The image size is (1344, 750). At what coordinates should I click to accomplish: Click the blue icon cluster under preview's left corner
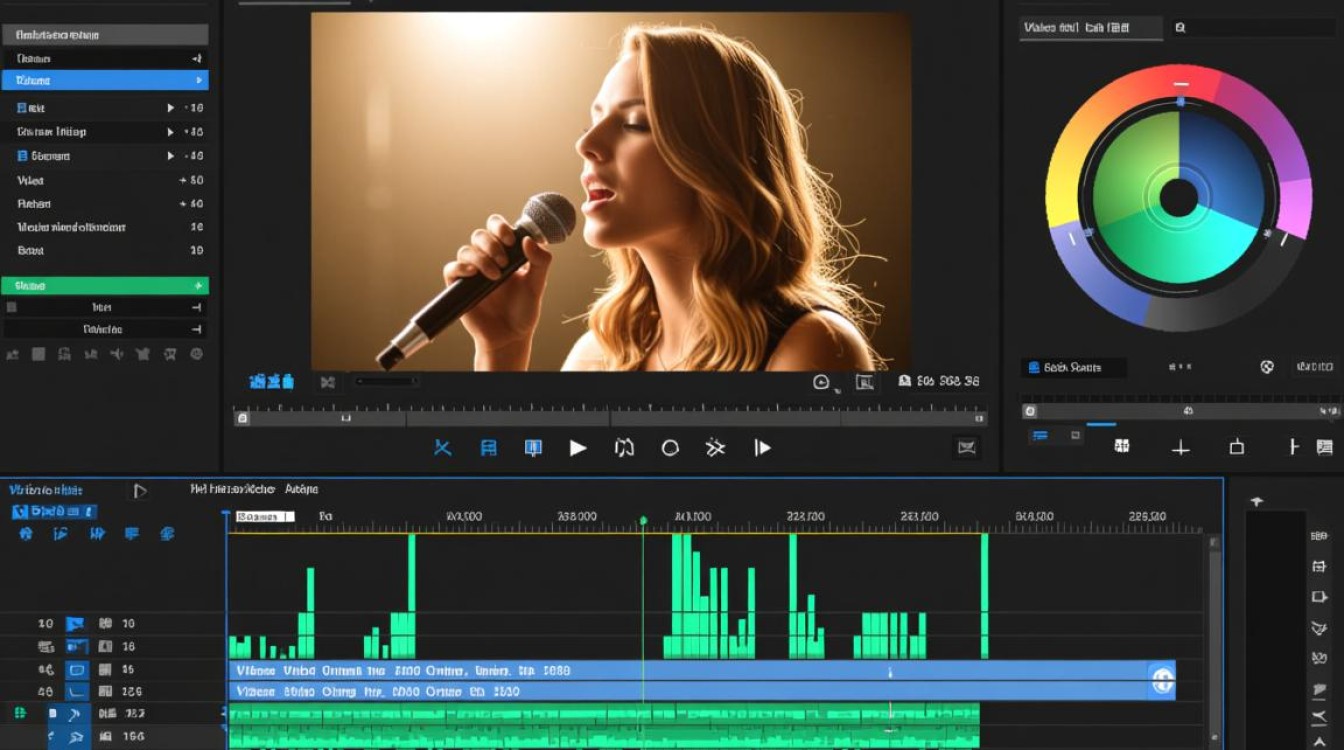coord(271,381)
